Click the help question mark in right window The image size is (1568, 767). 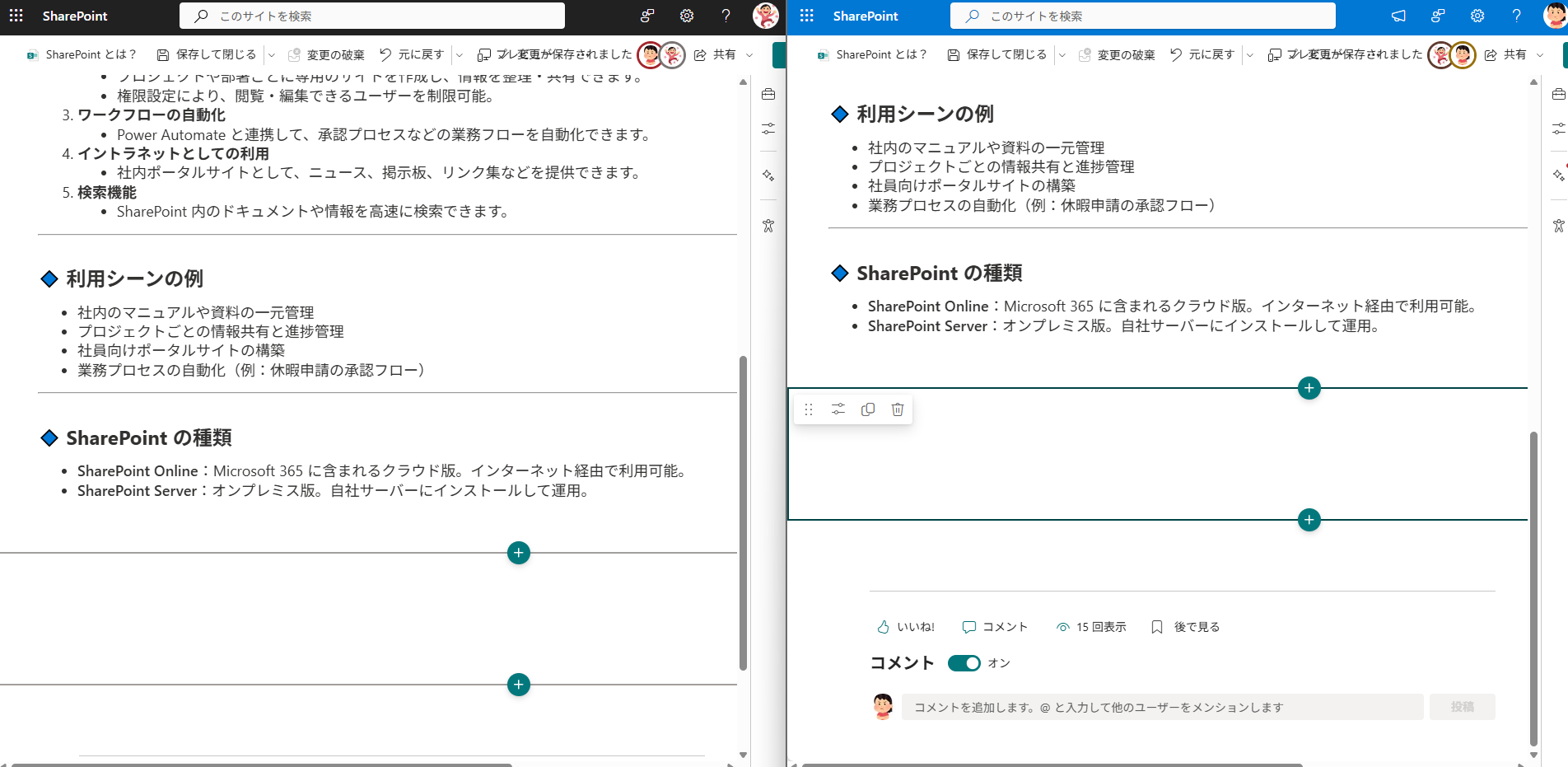[x=1516, y=16]
